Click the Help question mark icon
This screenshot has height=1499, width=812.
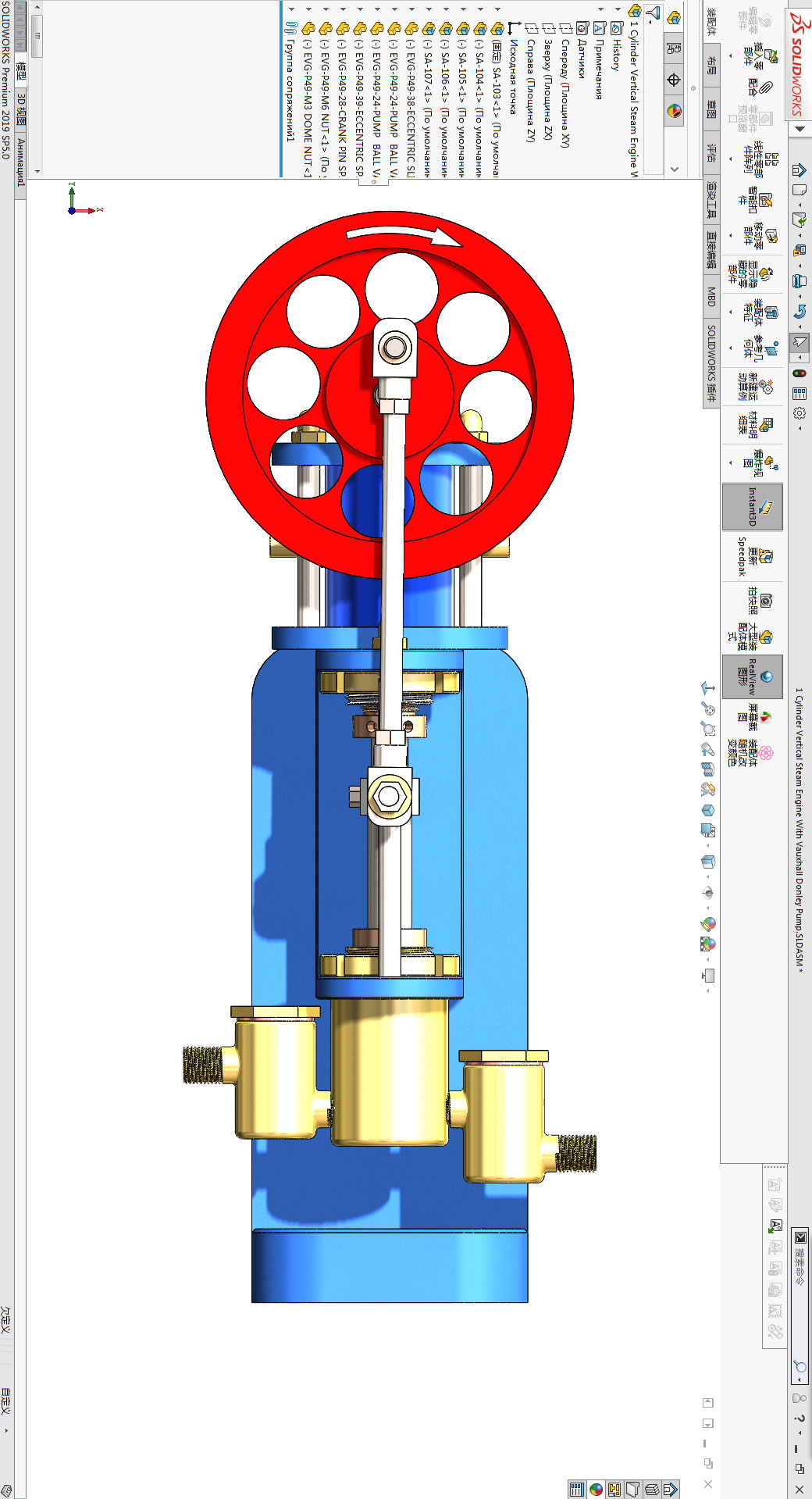[x=800, y=1418]
